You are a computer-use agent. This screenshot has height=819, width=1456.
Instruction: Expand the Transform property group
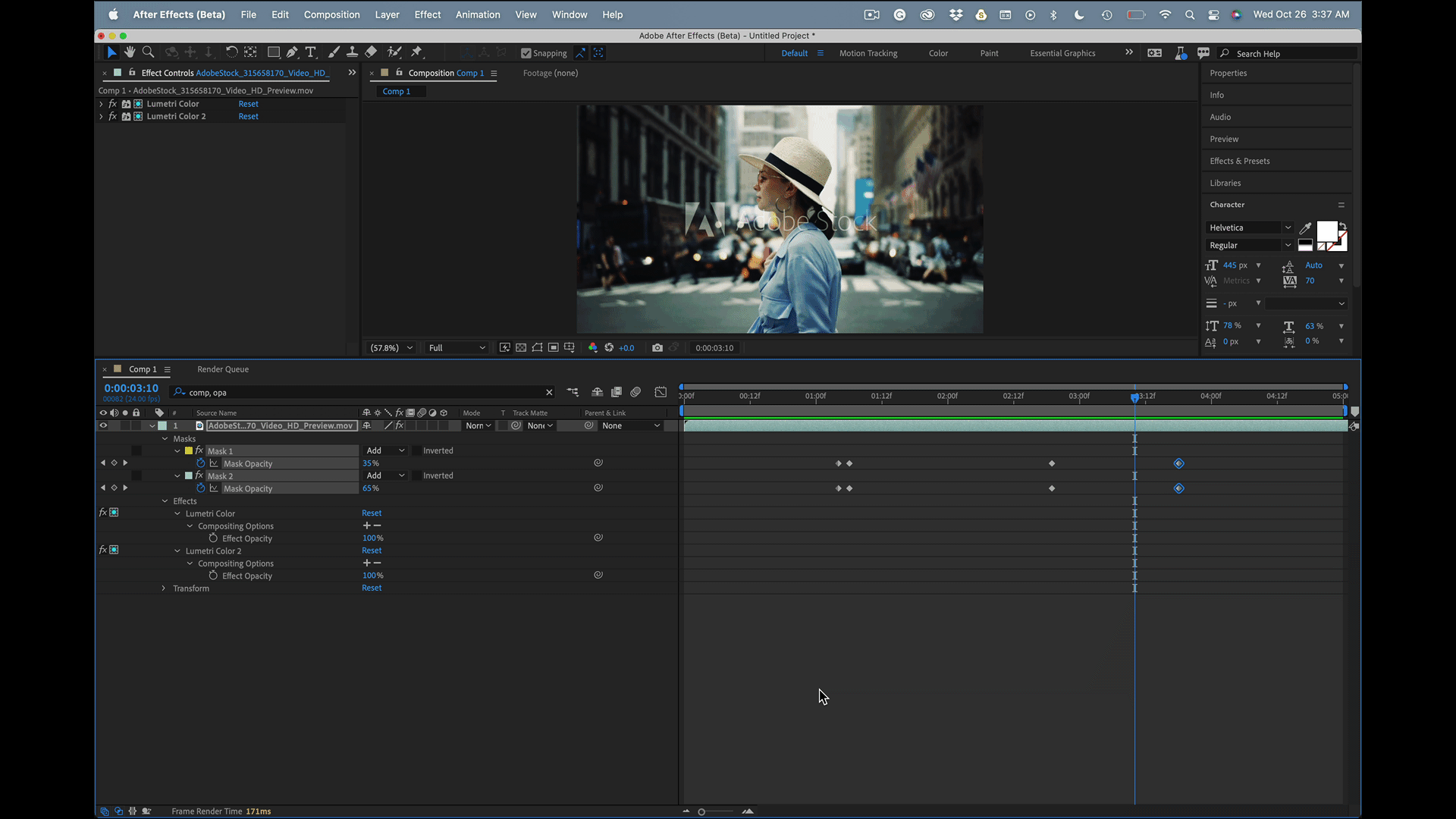tap(164, 588)
